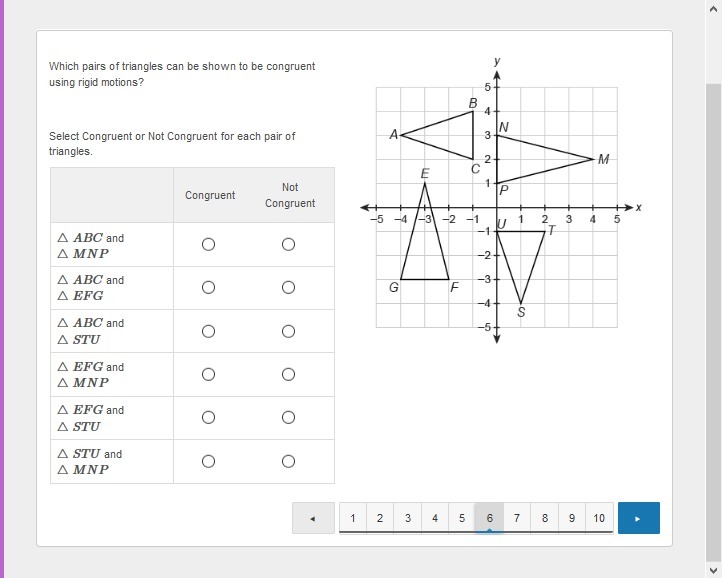Click the blue next question arrow button
The height and width of the screenshot is (578, 722).
click(x=638, y=518)
